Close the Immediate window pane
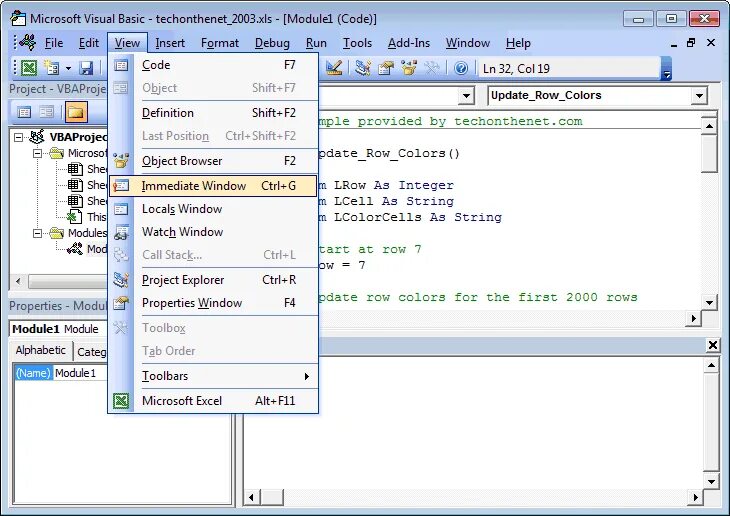The height and width of the screenshot is (516, 730). point(713,345)
